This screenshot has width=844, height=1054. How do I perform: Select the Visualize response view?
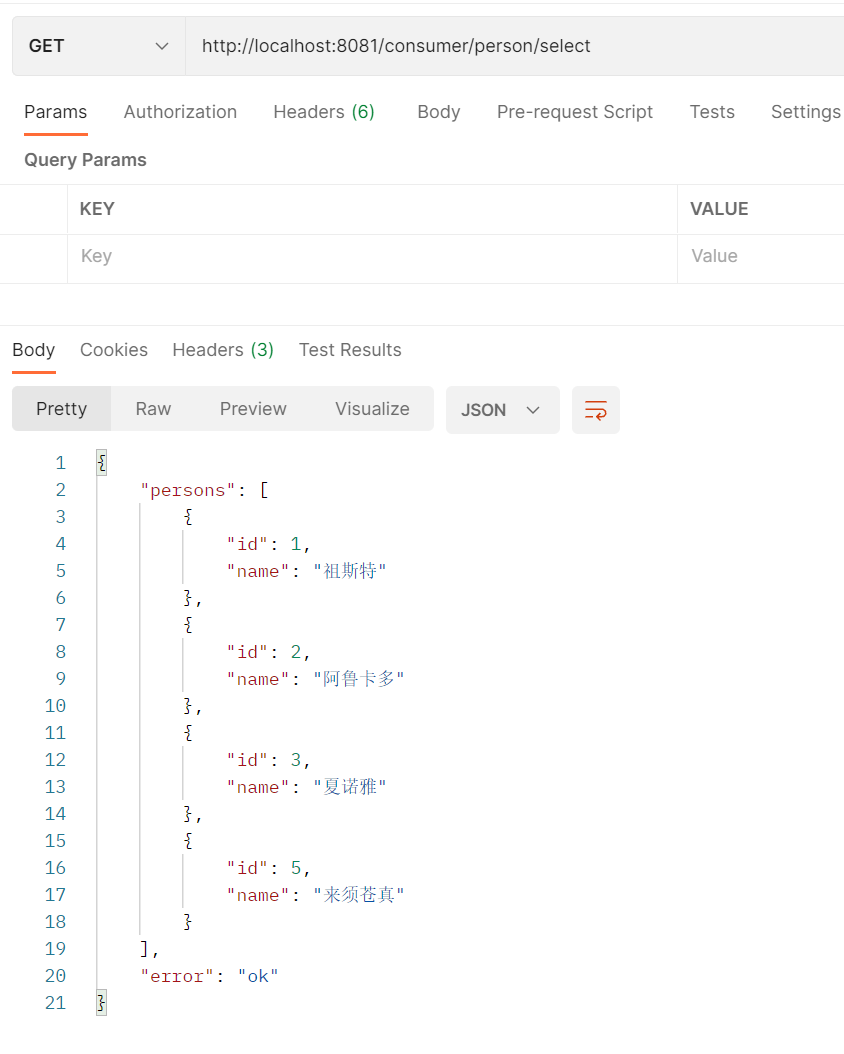click(372, 409)
